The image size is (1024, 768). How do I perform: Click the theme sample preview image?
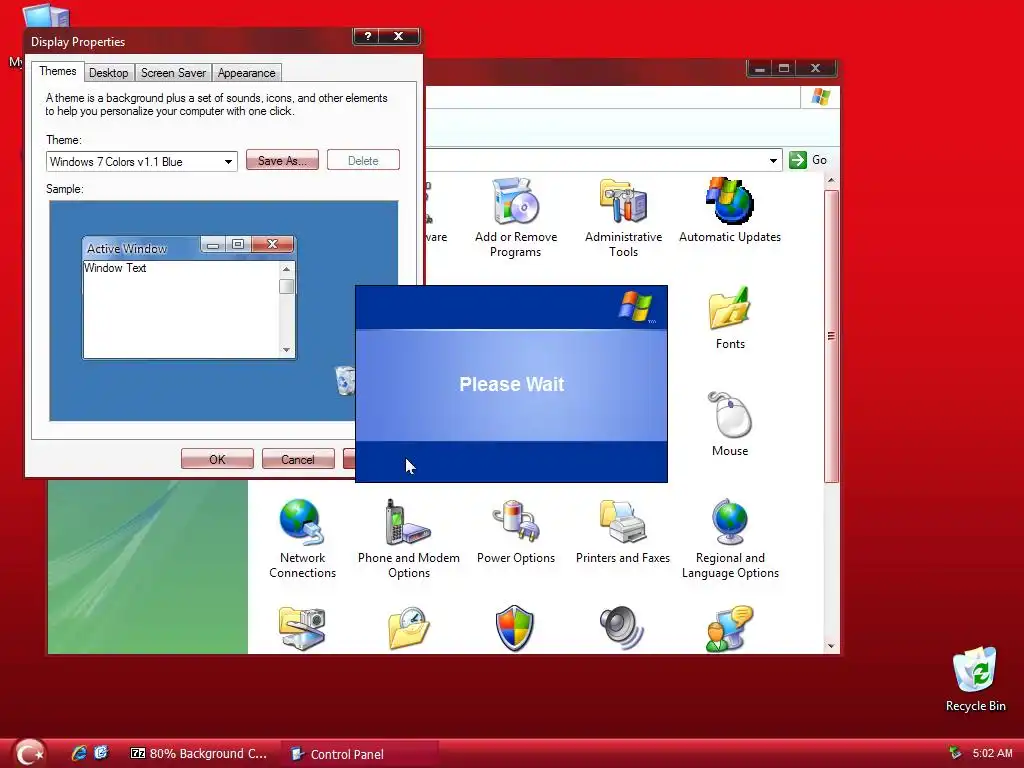click(x=223, y=310)
